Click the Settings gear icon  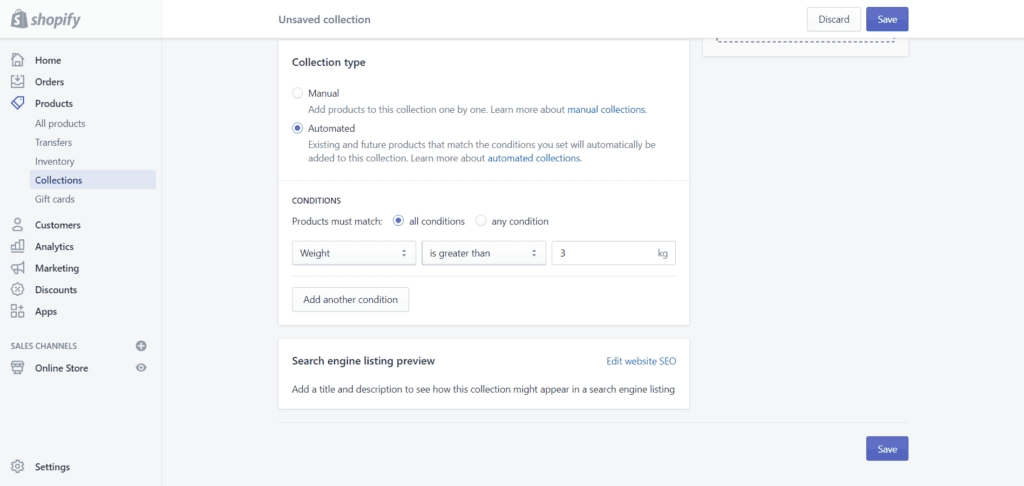[x=18, y=466]
